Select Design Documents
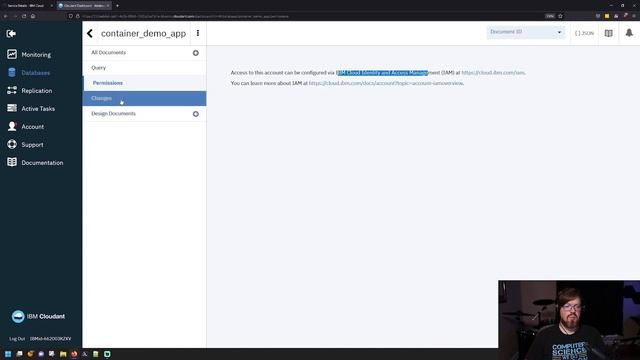 [113, 113]
